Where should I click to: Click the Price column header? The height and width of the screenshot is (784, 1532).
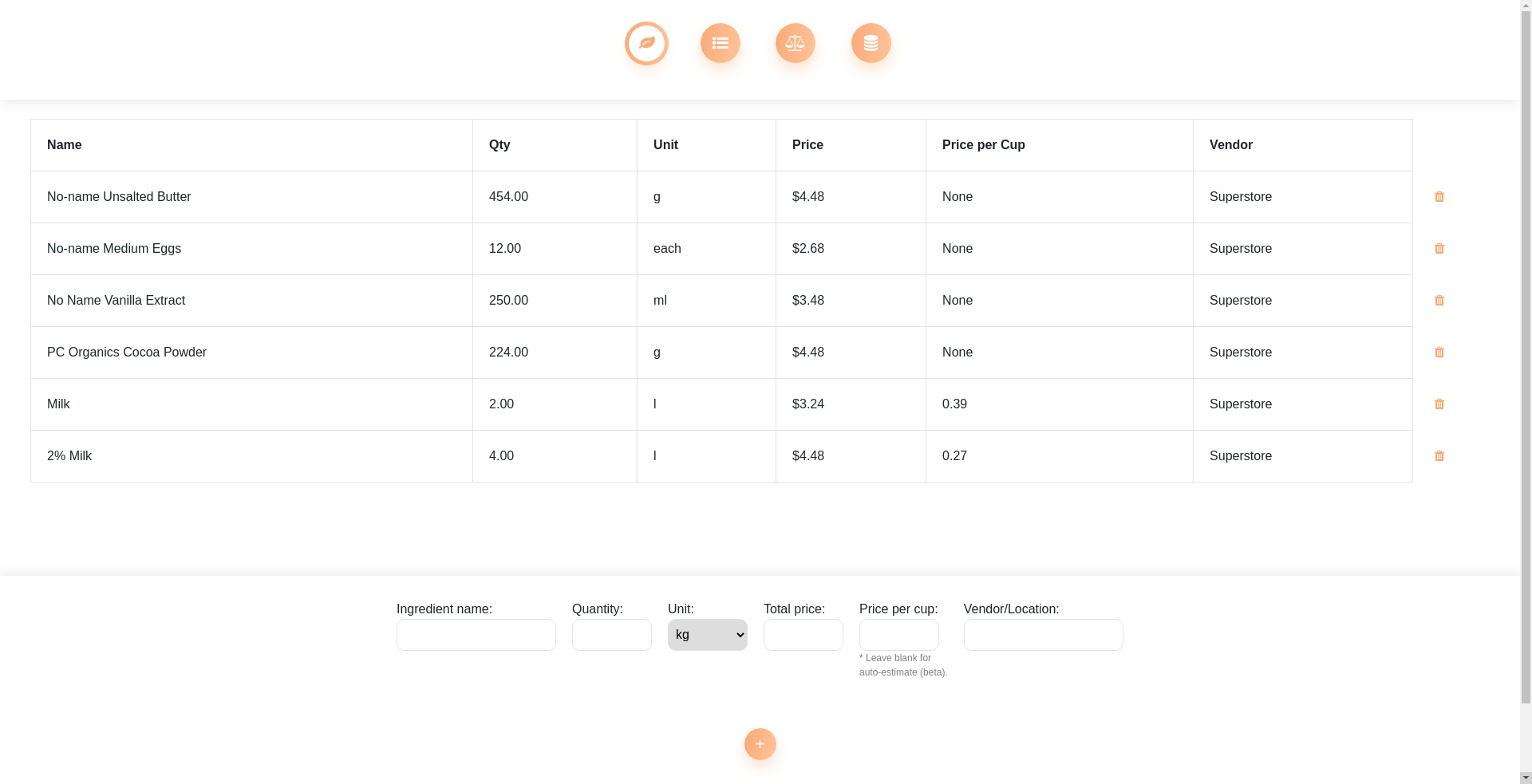click(x=851, y=145)
